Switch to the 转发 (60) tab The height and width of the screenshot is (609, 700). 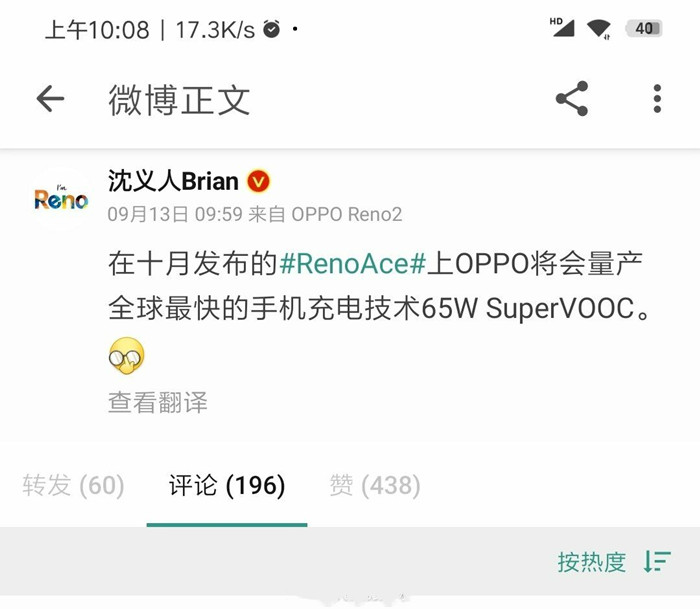coord(73,485)
